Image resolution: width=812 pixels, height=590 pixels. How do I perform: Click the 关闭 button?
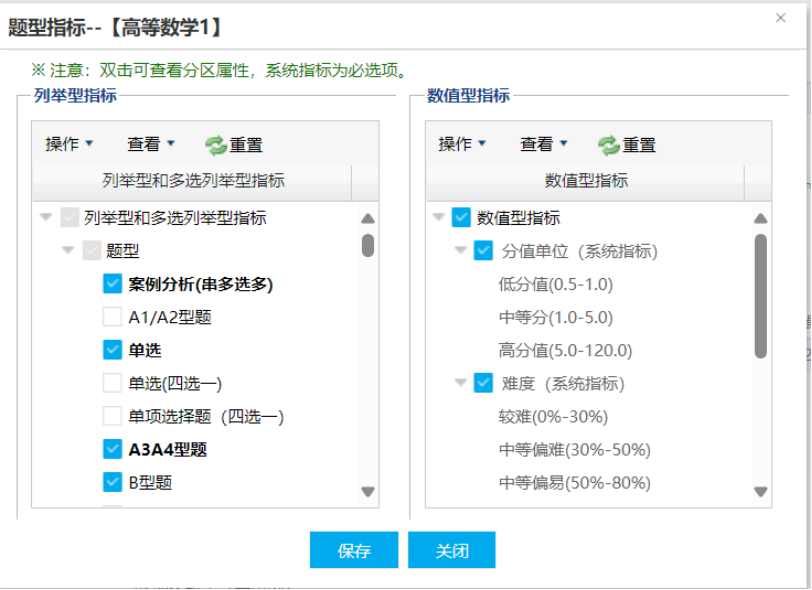click(452, 550)
